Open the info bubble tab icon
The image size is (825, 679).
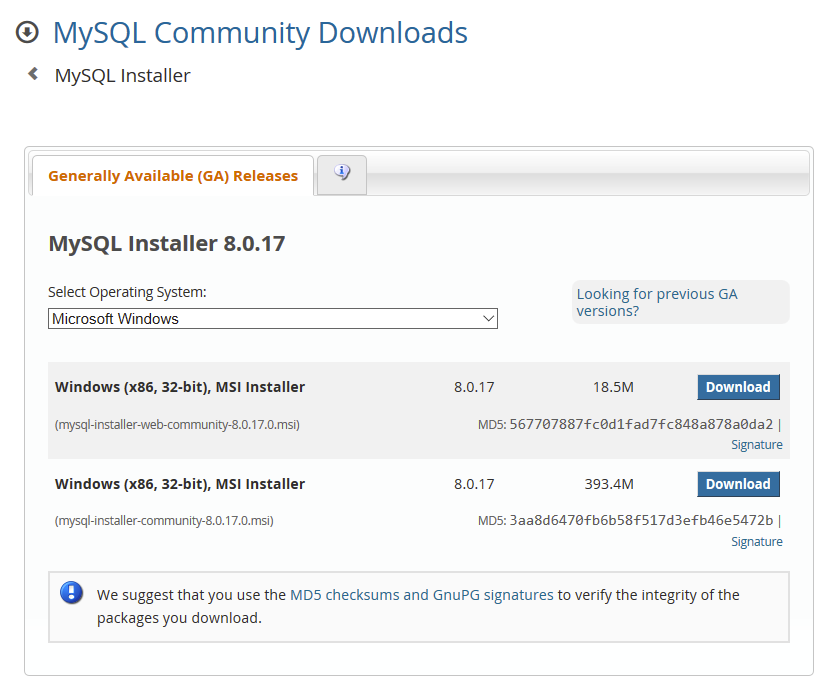tap(342, 173)
